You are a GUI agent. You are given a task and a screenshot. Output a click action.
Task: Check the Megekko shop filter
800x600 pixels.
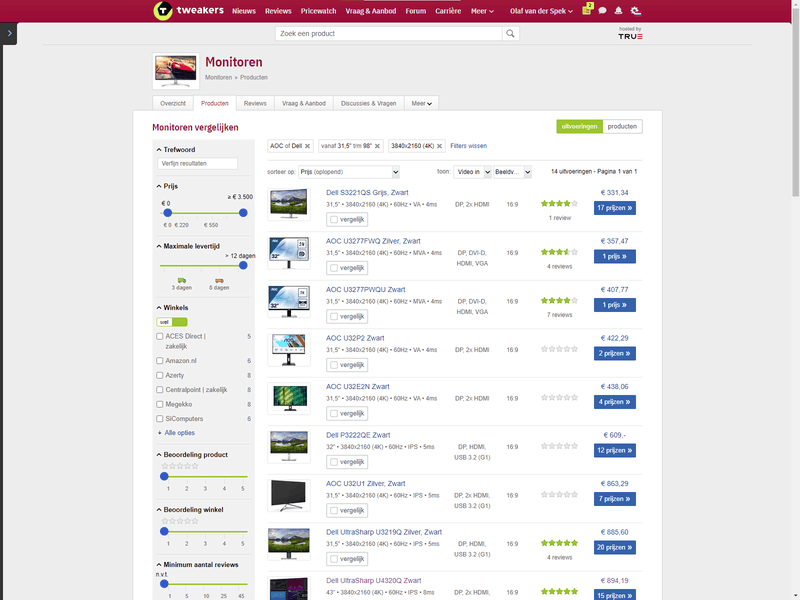[x=160, y=405]
